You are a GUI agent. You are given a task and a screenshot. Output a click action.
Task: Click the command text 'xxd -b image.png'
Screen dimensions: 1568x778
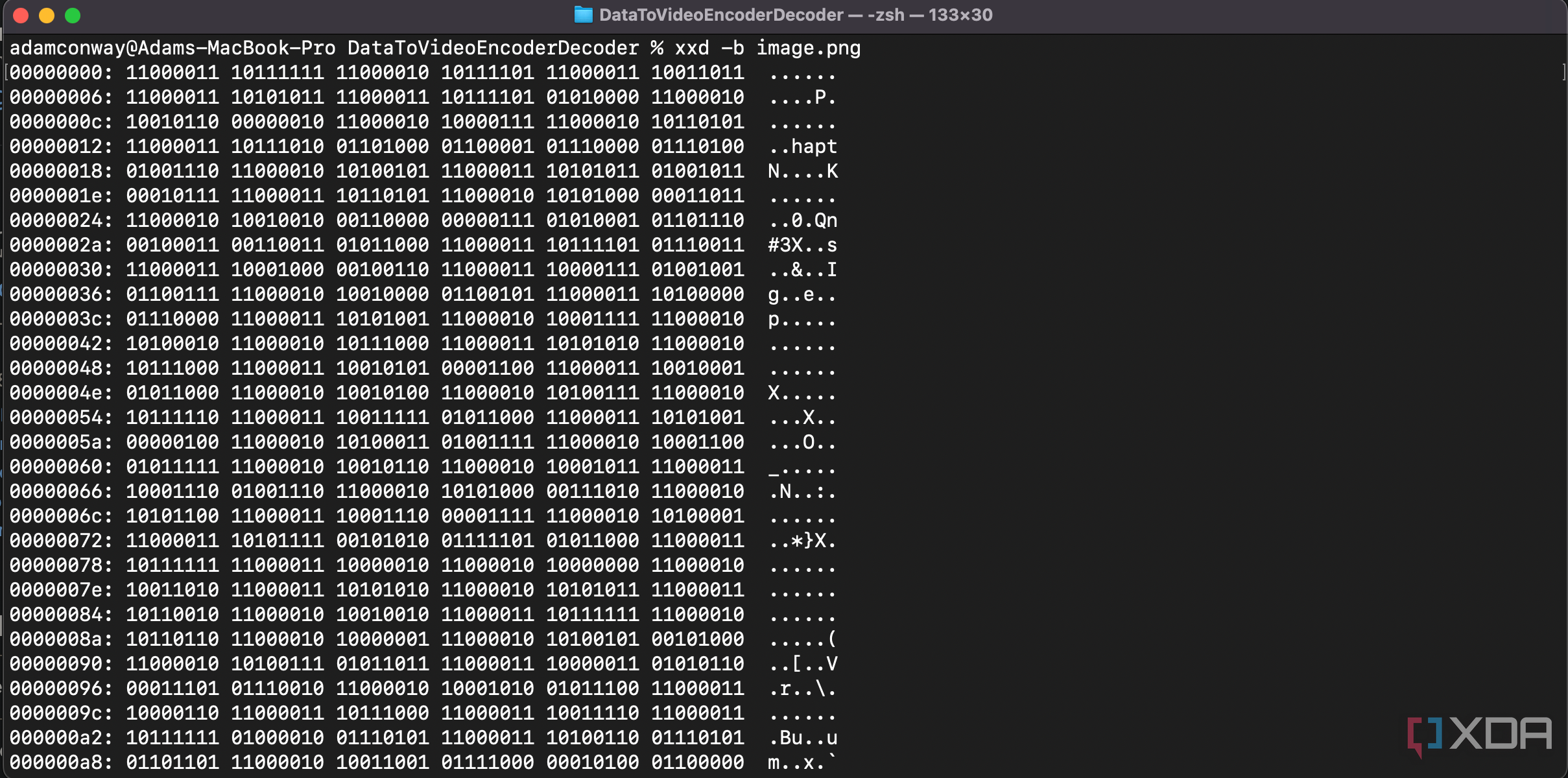(768, 49)
